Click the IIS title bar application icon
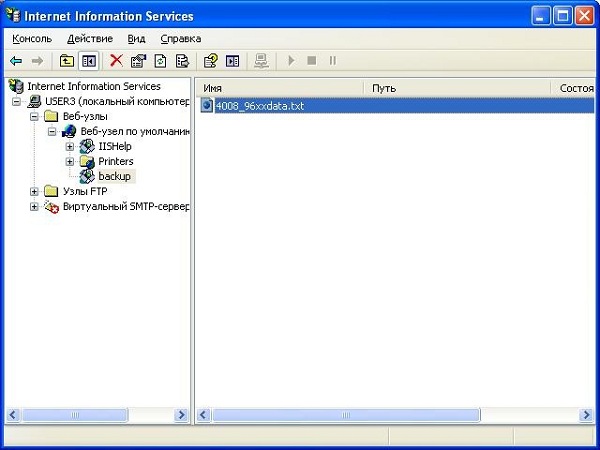Viewport: 600px width, 450px height. [x=13, y=16]
